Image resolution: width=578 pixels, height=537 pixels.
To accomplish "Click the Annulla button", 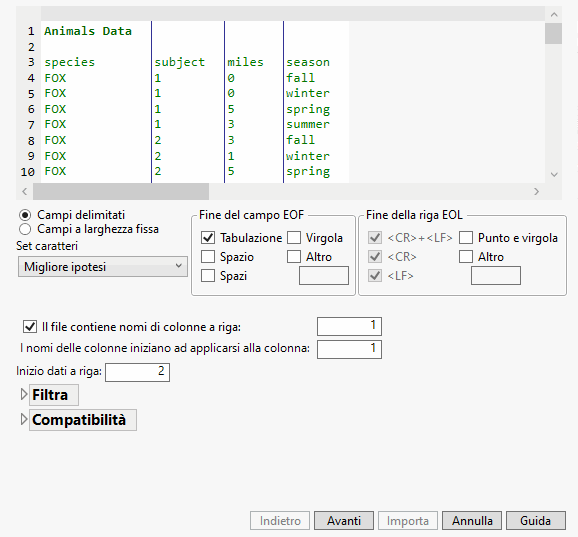I will (x=472, y=520).
